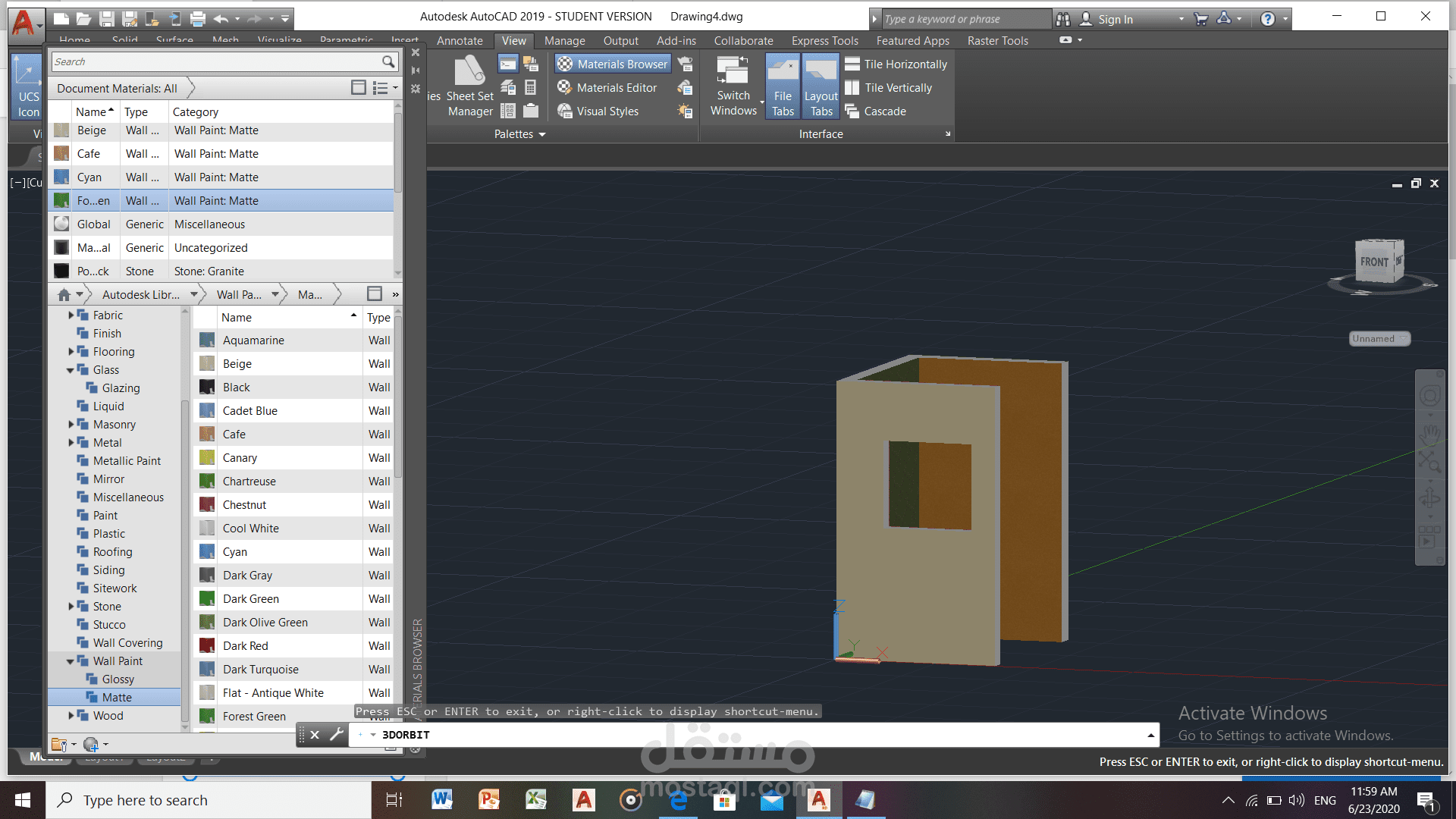Launch the Sheet Set Manager
The image size is (1456, 819).
[x=469, y=83]
